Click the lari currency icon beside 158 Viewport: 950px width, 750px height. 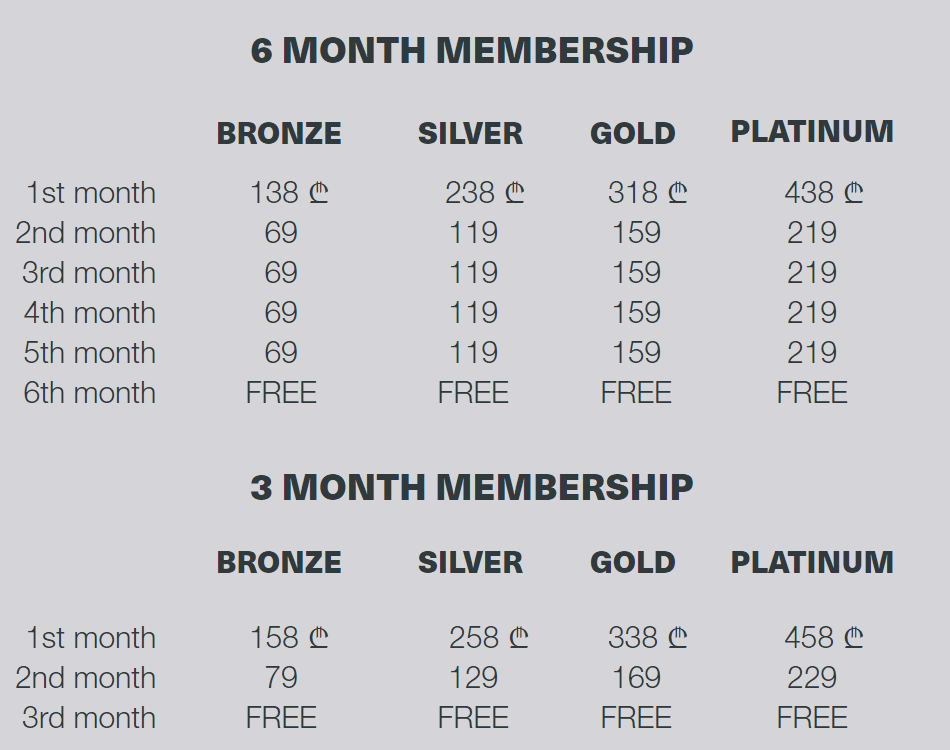coord(319,637)
